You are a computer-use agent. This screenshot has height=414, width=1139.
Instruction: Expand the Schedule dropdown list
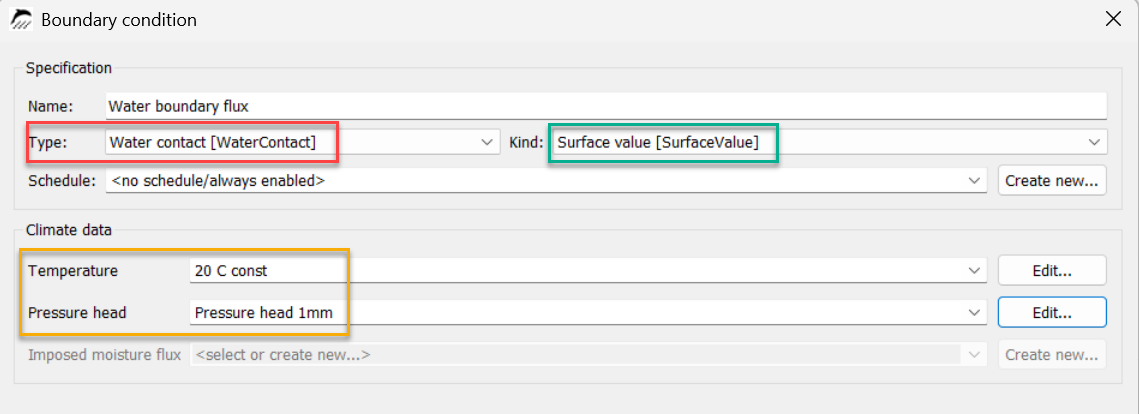(x=546, y=181)
